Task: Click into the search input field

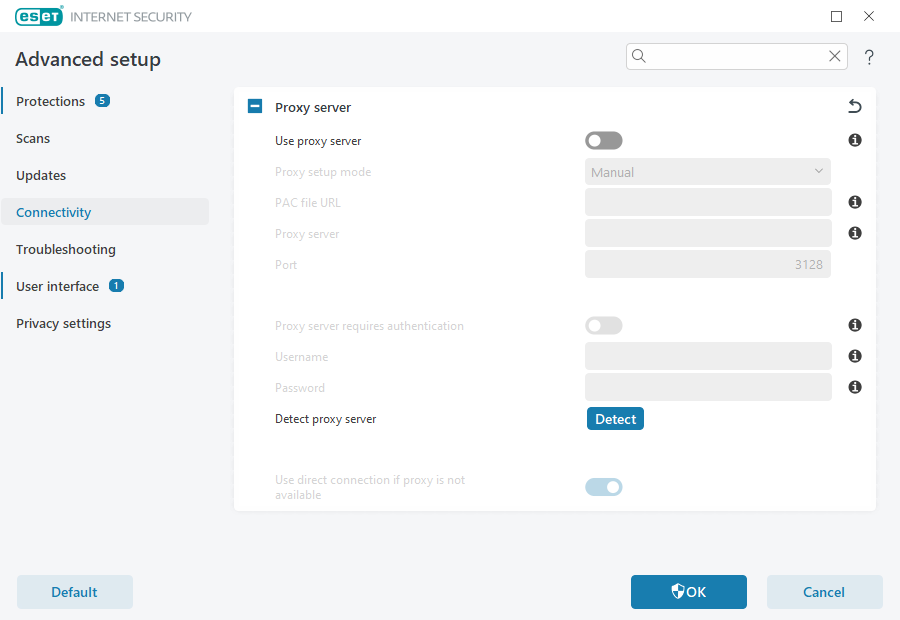Action: pos(737,56)
